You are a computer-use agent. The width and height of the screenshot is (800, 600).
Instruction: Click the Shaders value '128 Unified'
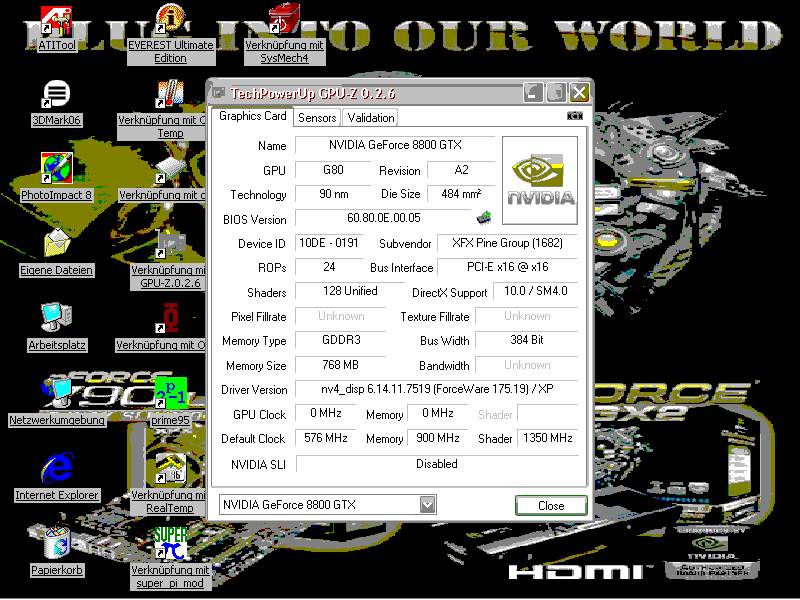[x=350, y=291]
